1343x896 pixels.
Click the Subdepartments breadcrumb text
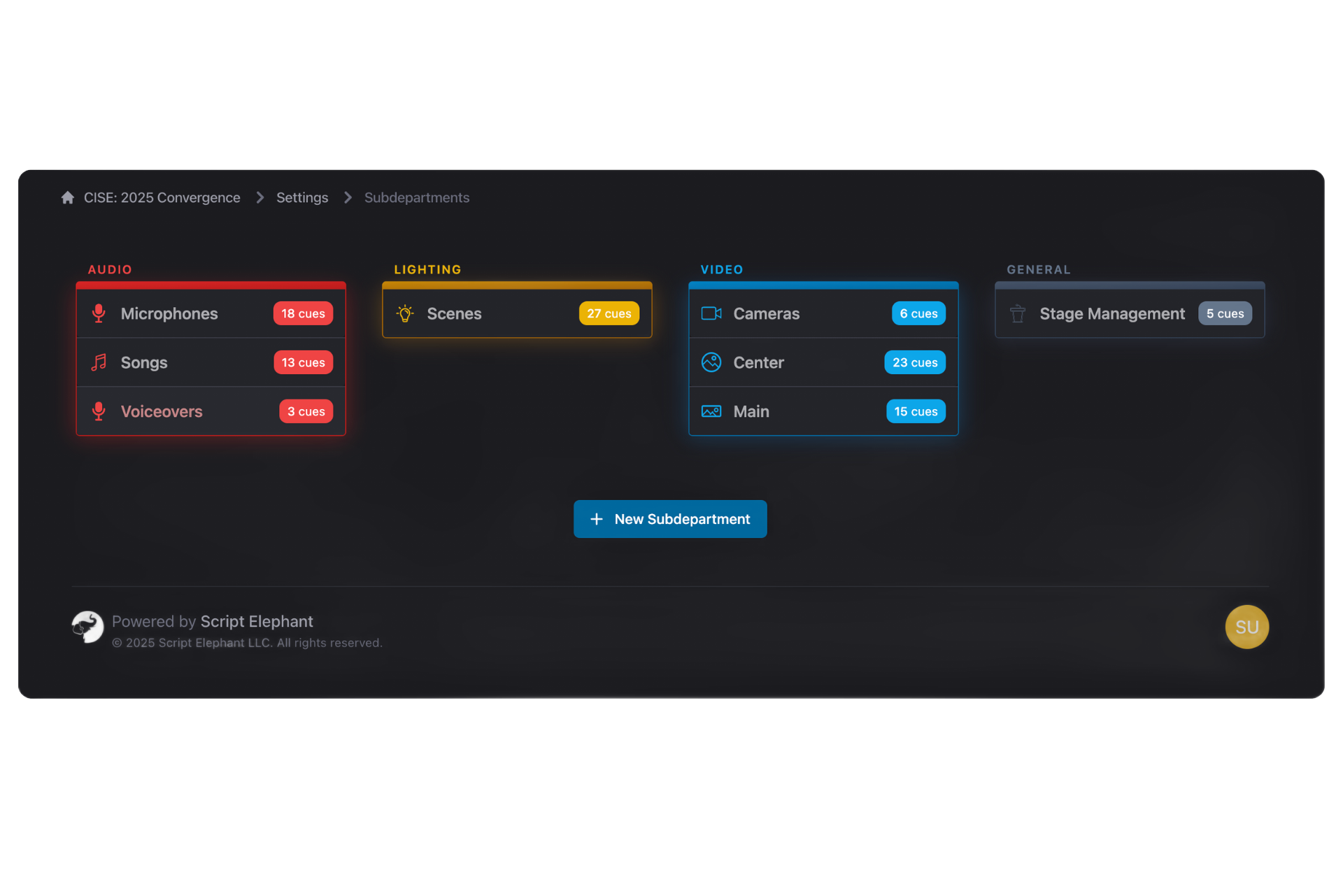[x=417, y=198]
